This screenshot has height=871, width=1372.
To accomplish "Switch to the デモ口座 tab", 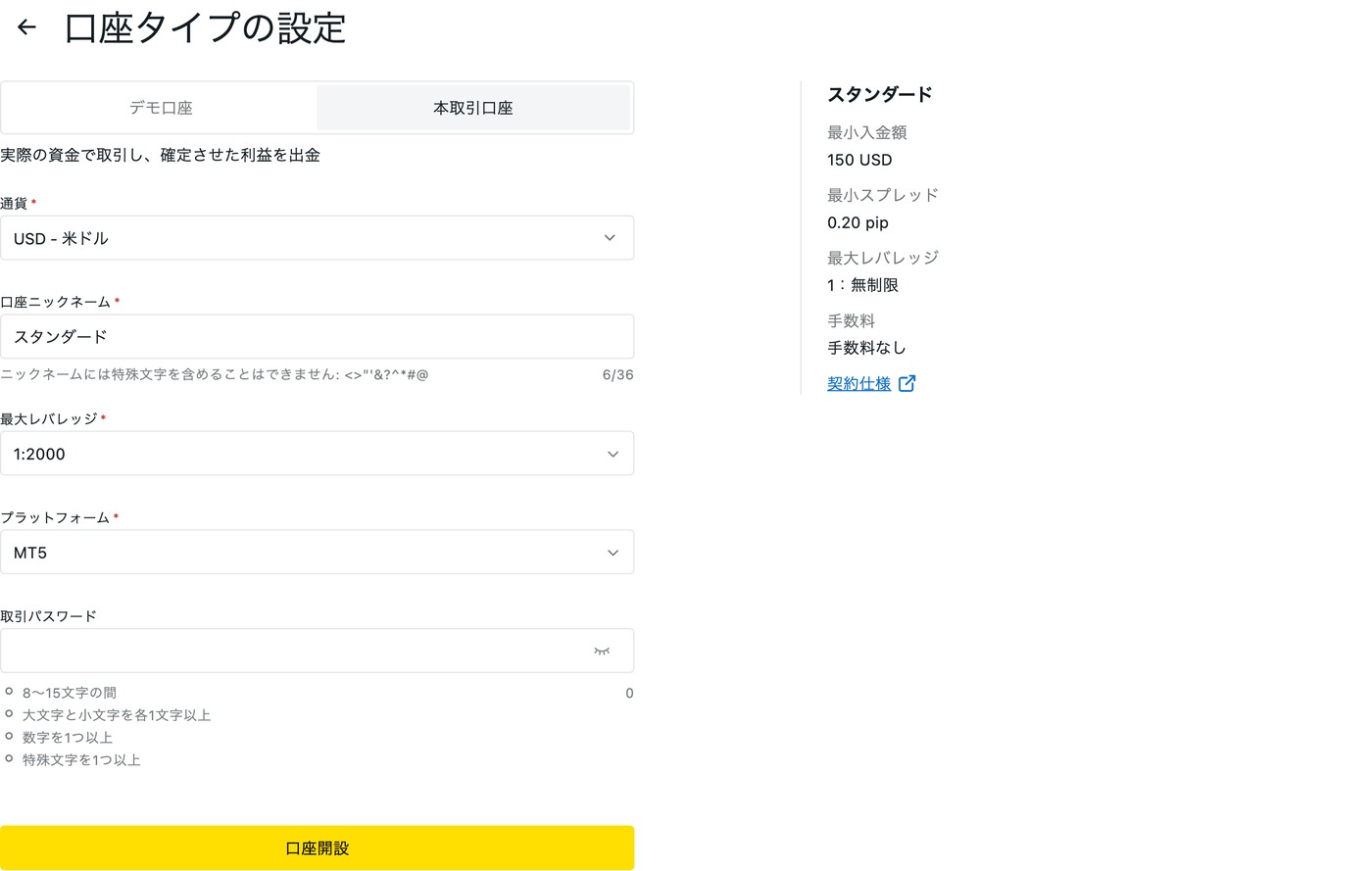I will tap(161, 108).
